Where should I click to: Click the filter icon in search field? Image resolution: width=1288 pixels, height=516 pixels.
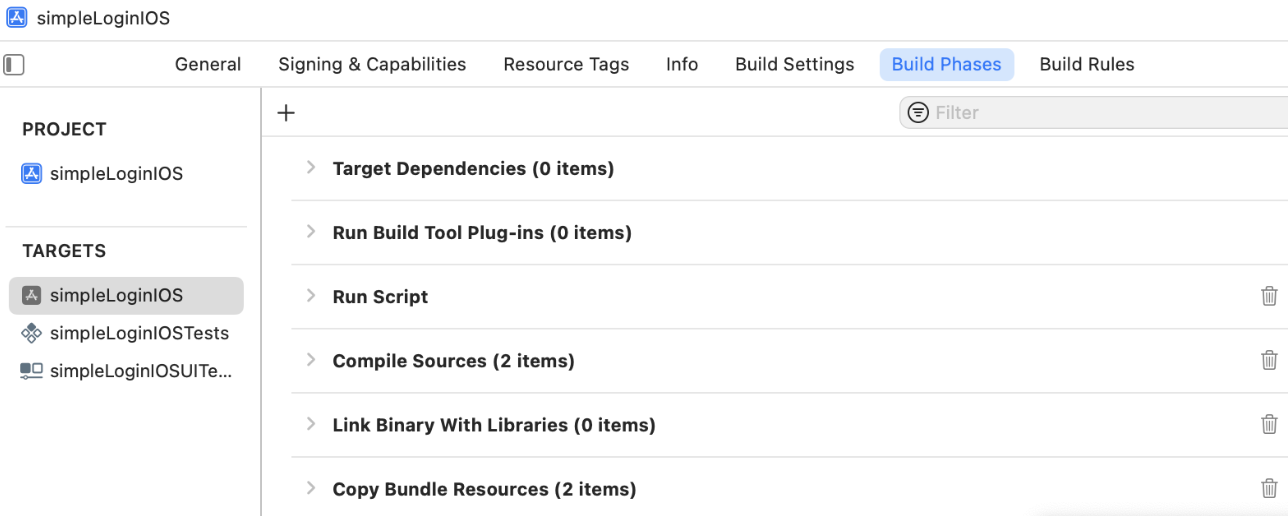pos(917,113)
